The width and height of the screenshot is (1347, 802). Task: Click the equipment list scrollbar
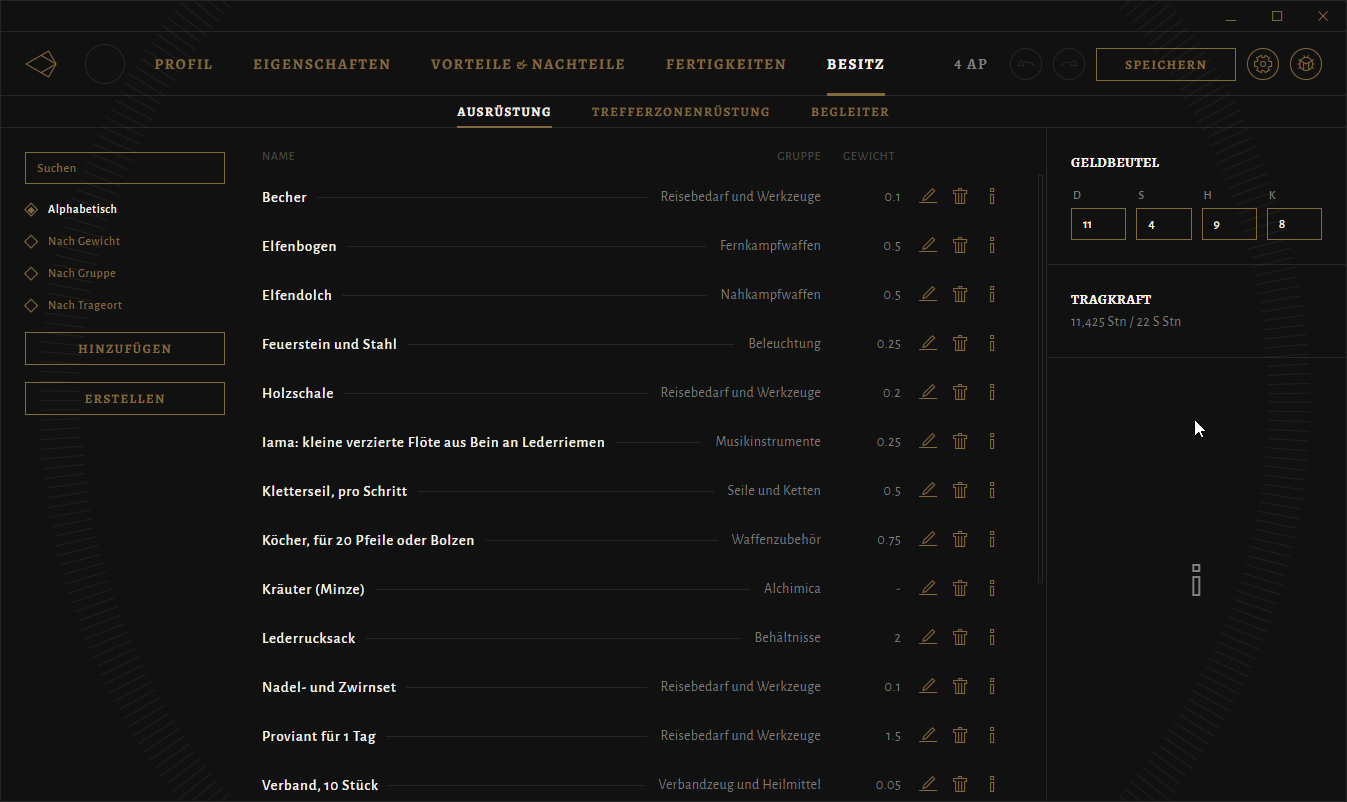point(1040,379)
